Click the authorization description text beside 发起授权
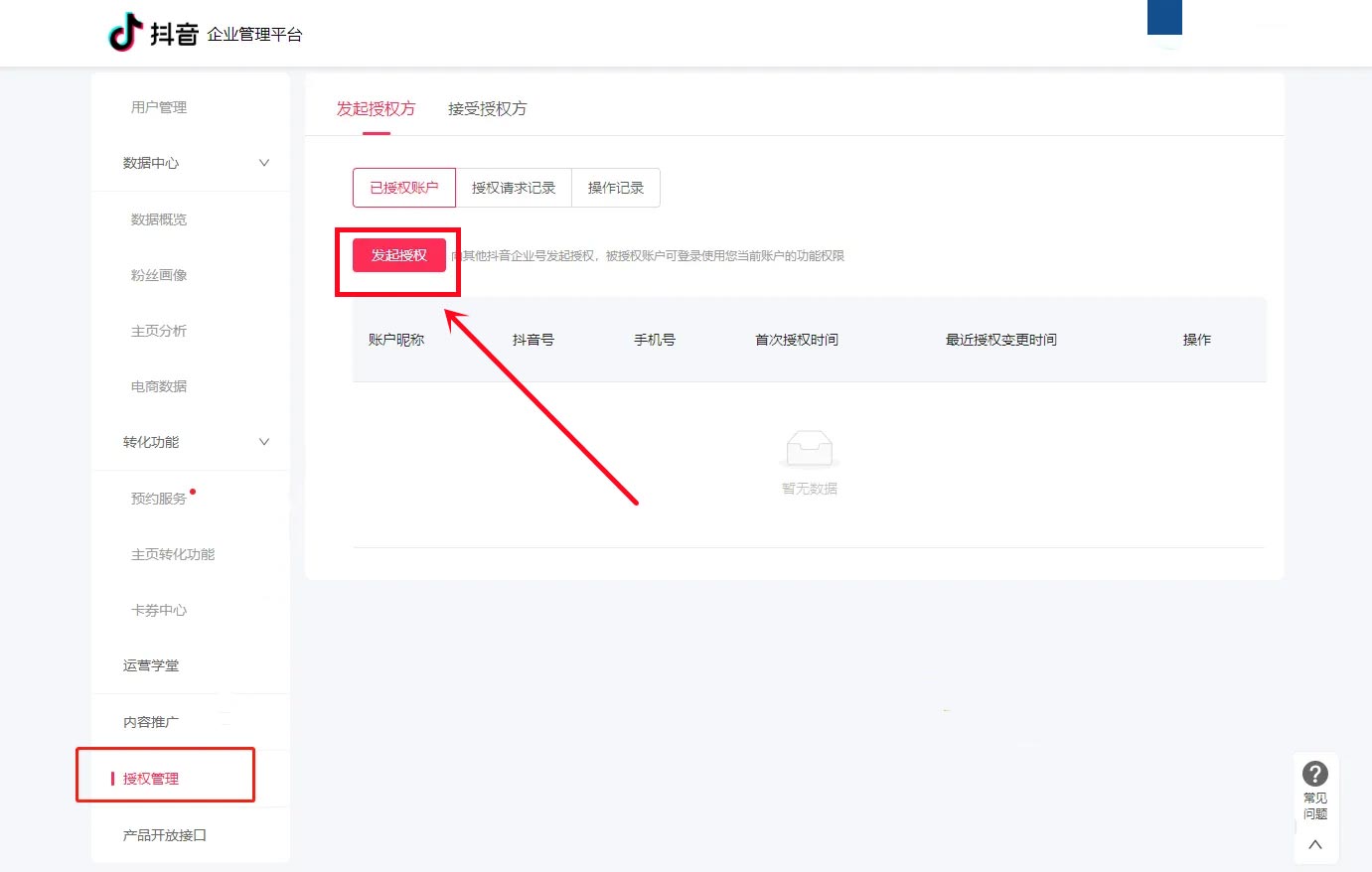1372x872 pixels. [x=648, y=256]
